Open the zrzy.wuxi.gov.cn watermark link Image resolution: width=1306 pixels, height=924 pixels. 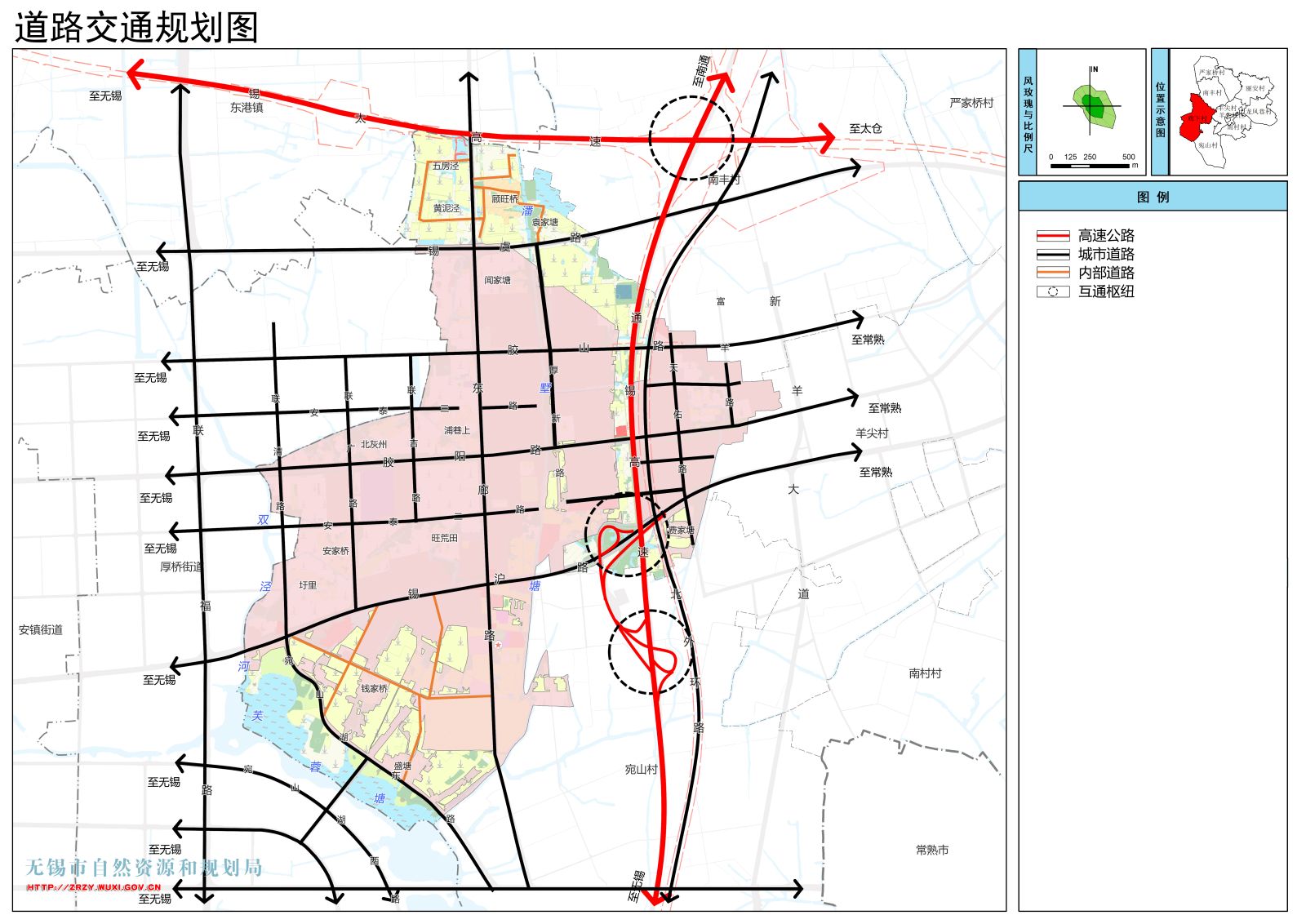pyautogui.click(x=94, y=887)
